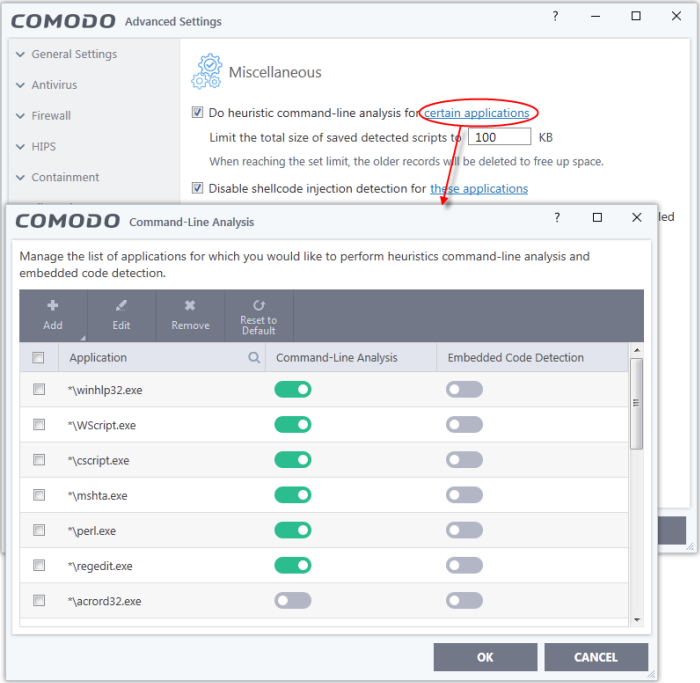The height and width of the screenshot is (683, 700).
Task: Check the box for acrord32.exe row
Action: [x=39, y=601]
